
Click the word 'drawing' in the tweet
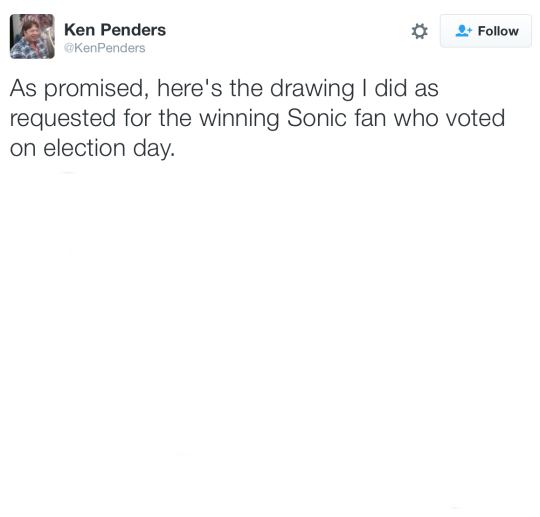312,89
